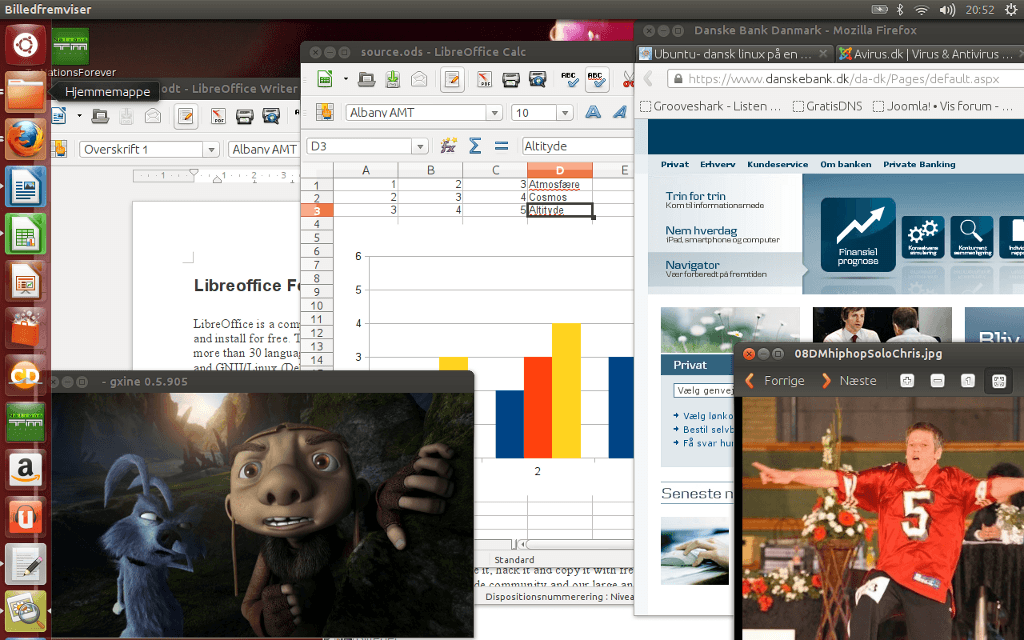The width and height of the screenshot is (1024, 640).
Task: Open Calc font name dropdown Albany AMT
Action: click(x=494, y=113)
